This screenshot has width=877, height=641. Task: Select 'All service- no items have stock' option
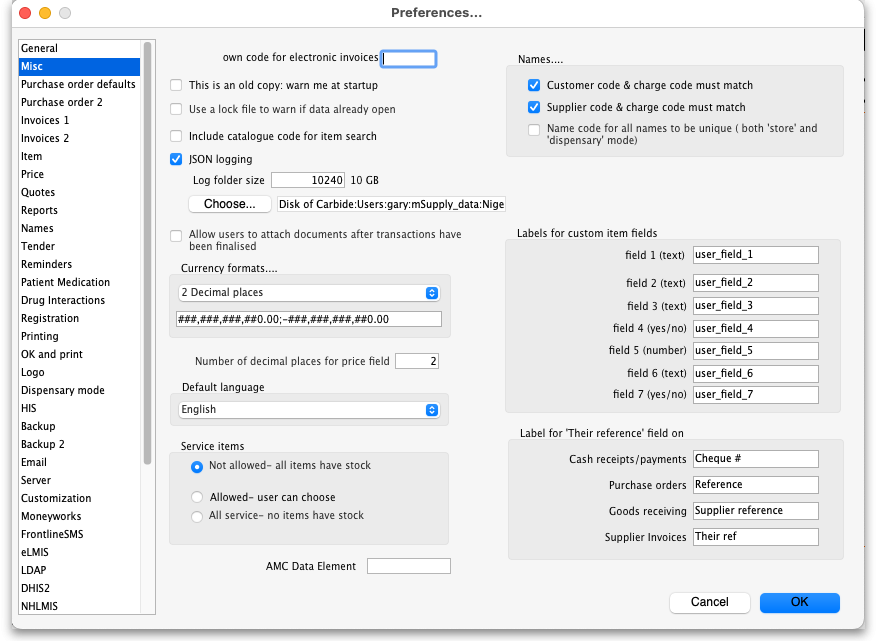[x=197, y=516]
